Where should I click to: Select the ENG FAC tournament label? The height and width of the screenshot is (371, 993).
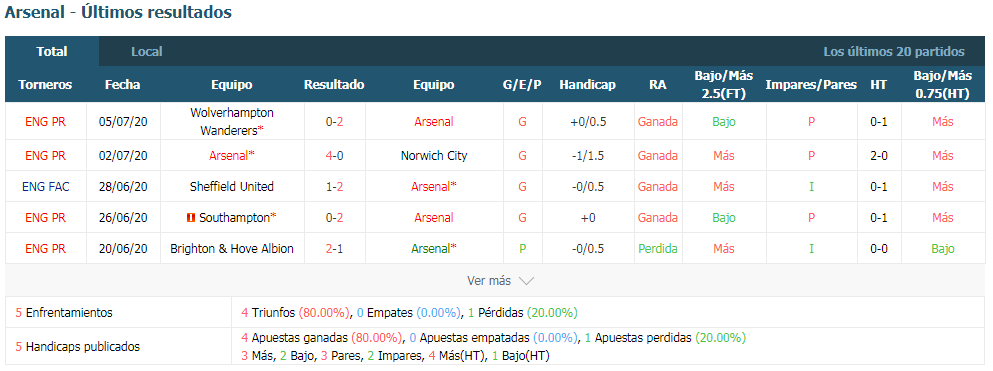click(x=46, y=187)
